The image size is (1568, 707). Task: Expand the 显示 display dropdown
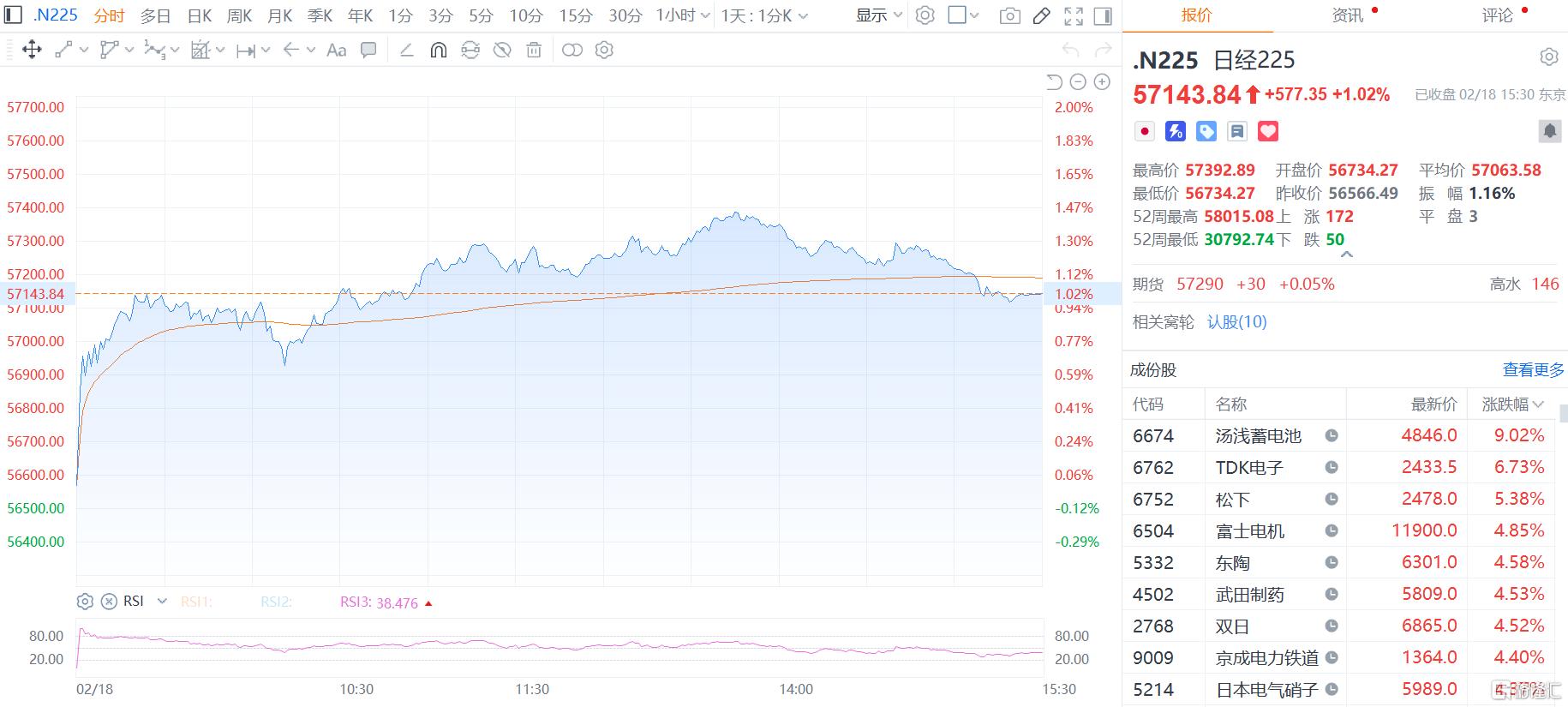point(879,15)
